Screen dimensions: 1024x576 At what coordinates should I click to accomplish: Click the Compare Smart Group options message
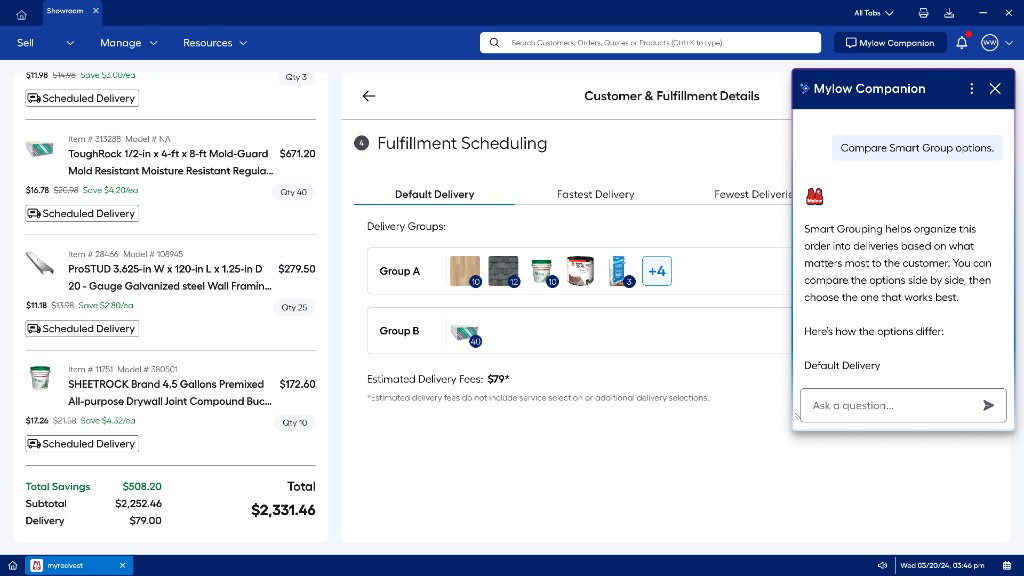pos(916,148)
